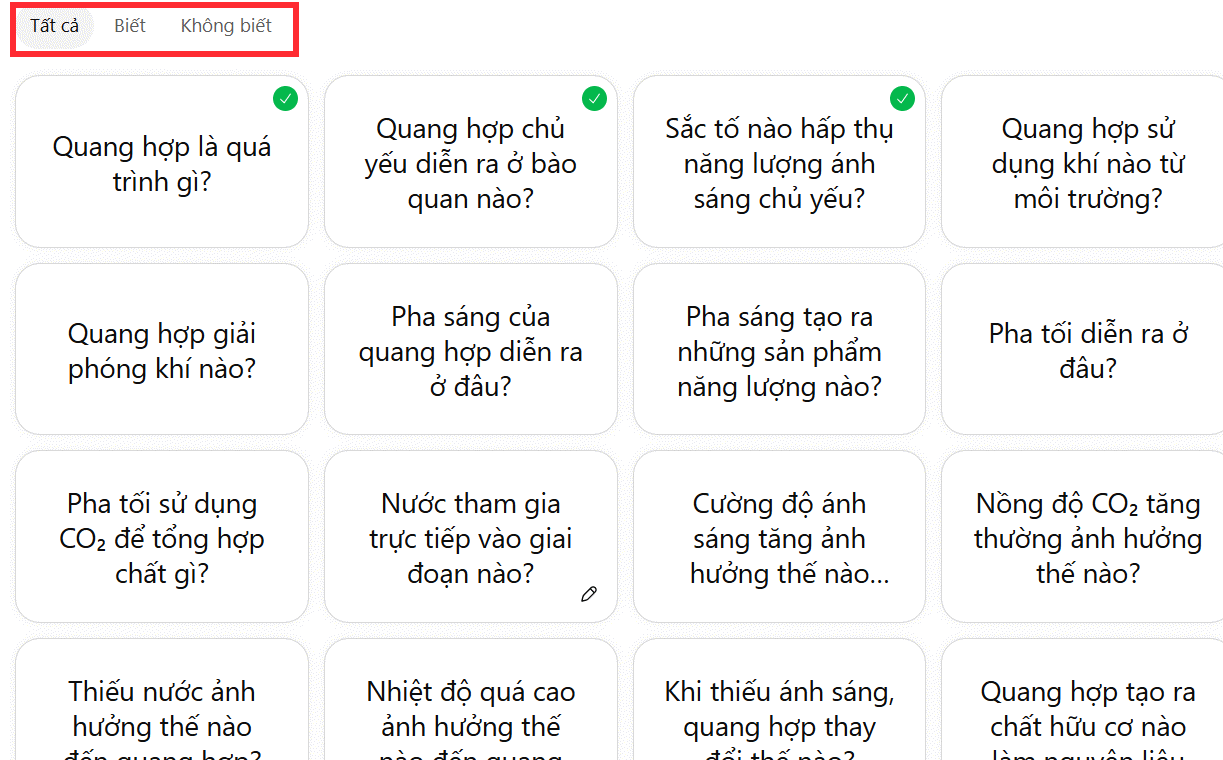Click pencil edit icon on "Nước tham gia" card
The width and height of the screenshot is (1223, 760).
(589, 594)
